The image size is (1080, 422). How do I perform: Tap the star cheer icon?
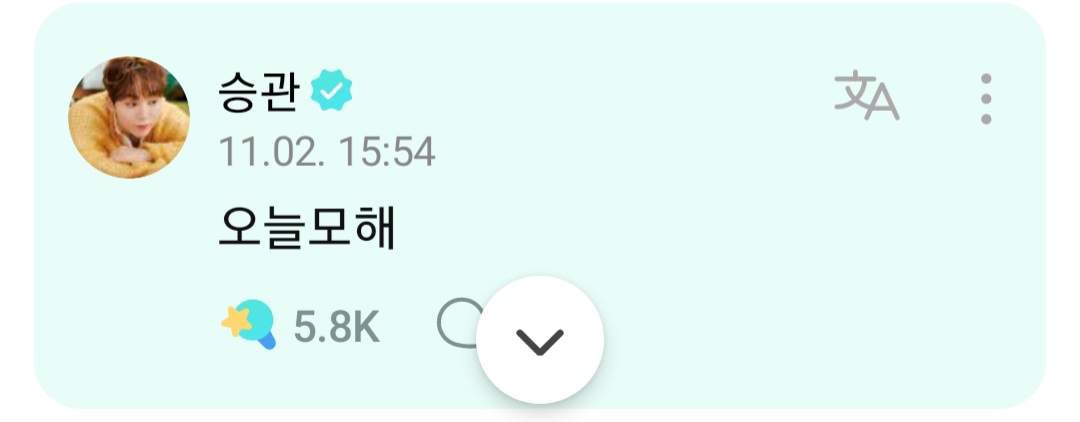click(x=249, y=324)
